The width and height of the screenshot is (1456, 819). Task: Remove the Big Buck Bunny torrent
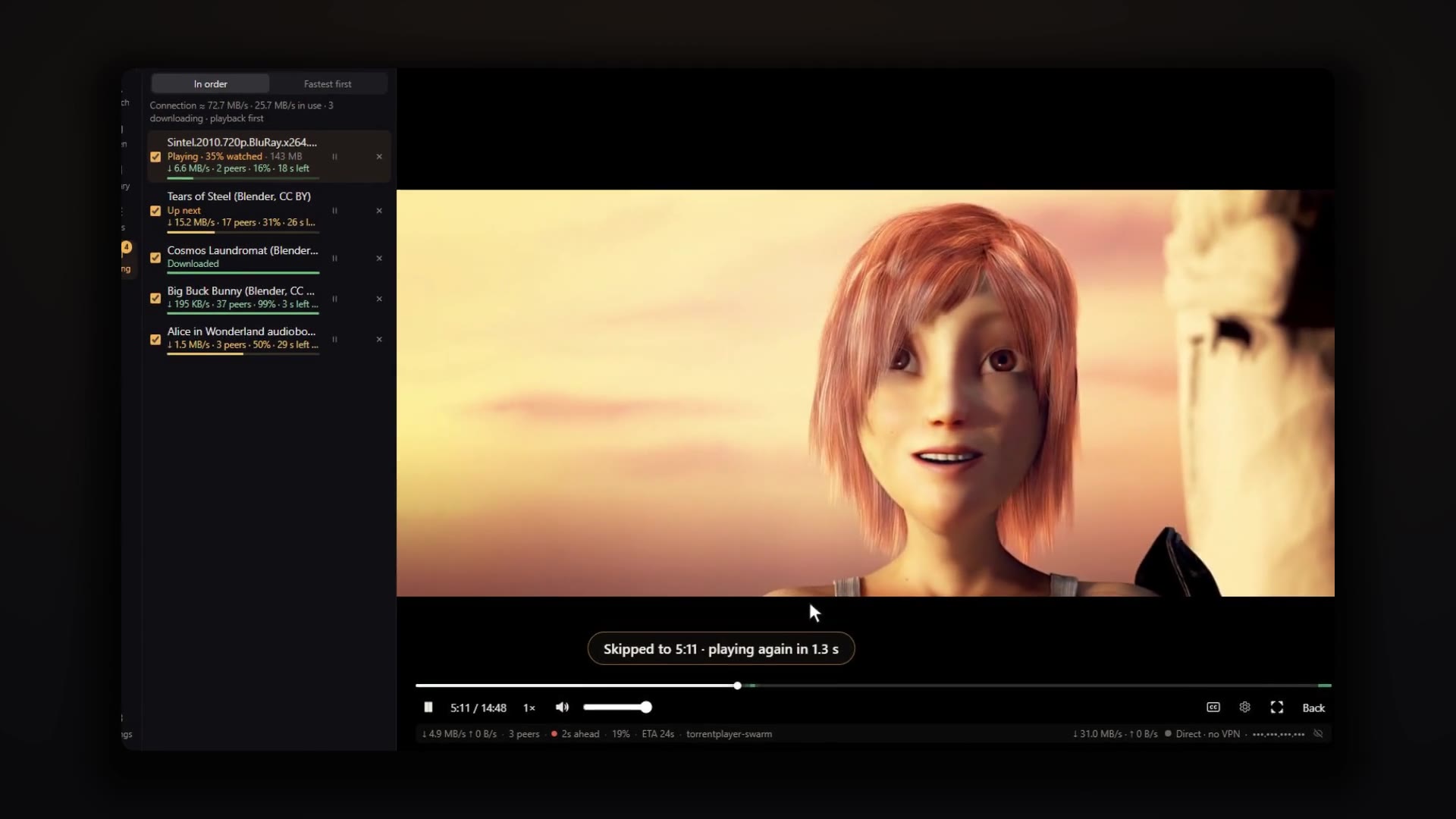379,299
